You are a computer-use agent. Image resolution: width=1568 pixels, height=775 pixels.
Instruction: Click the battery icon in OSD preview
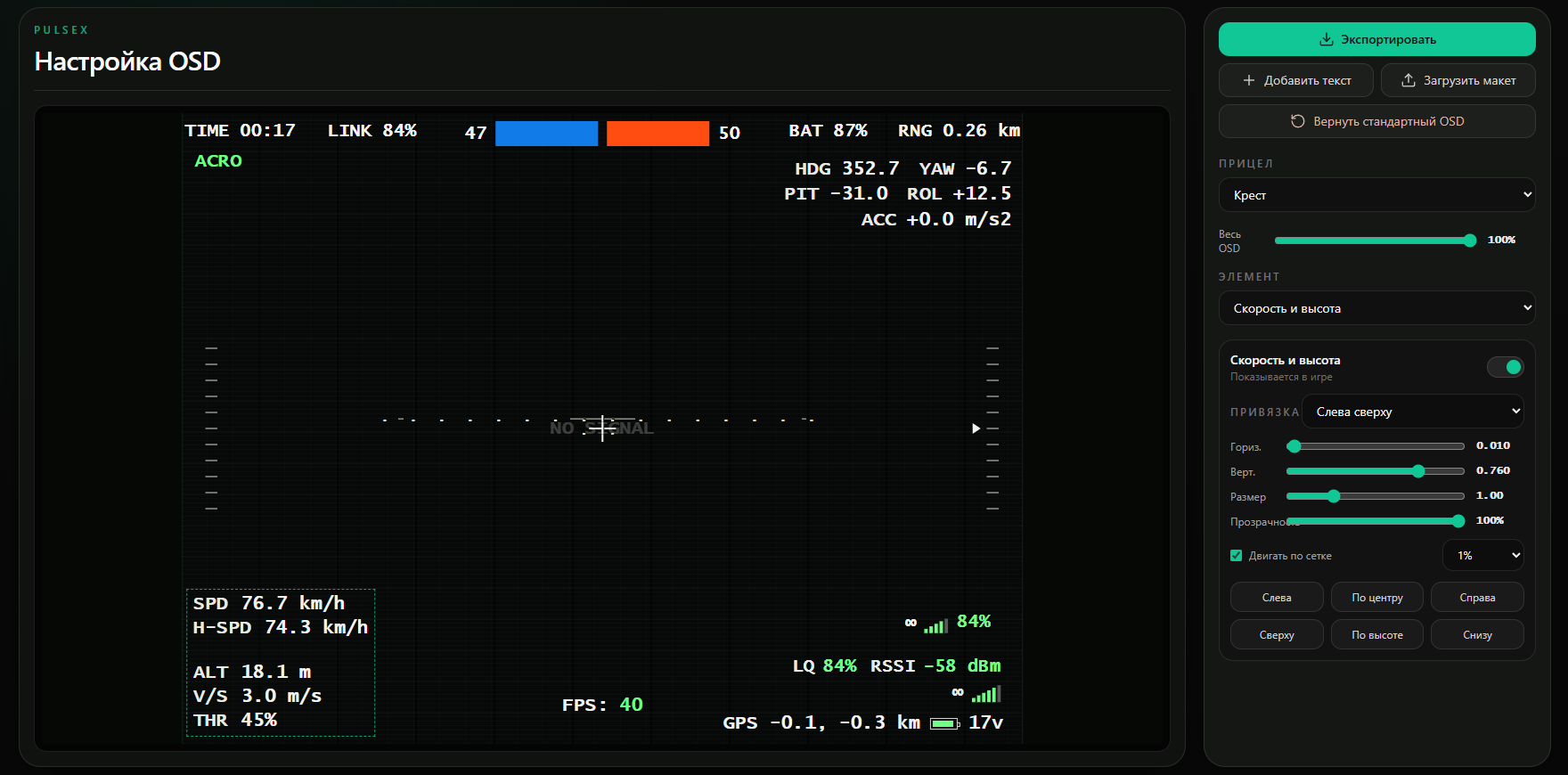944,723
